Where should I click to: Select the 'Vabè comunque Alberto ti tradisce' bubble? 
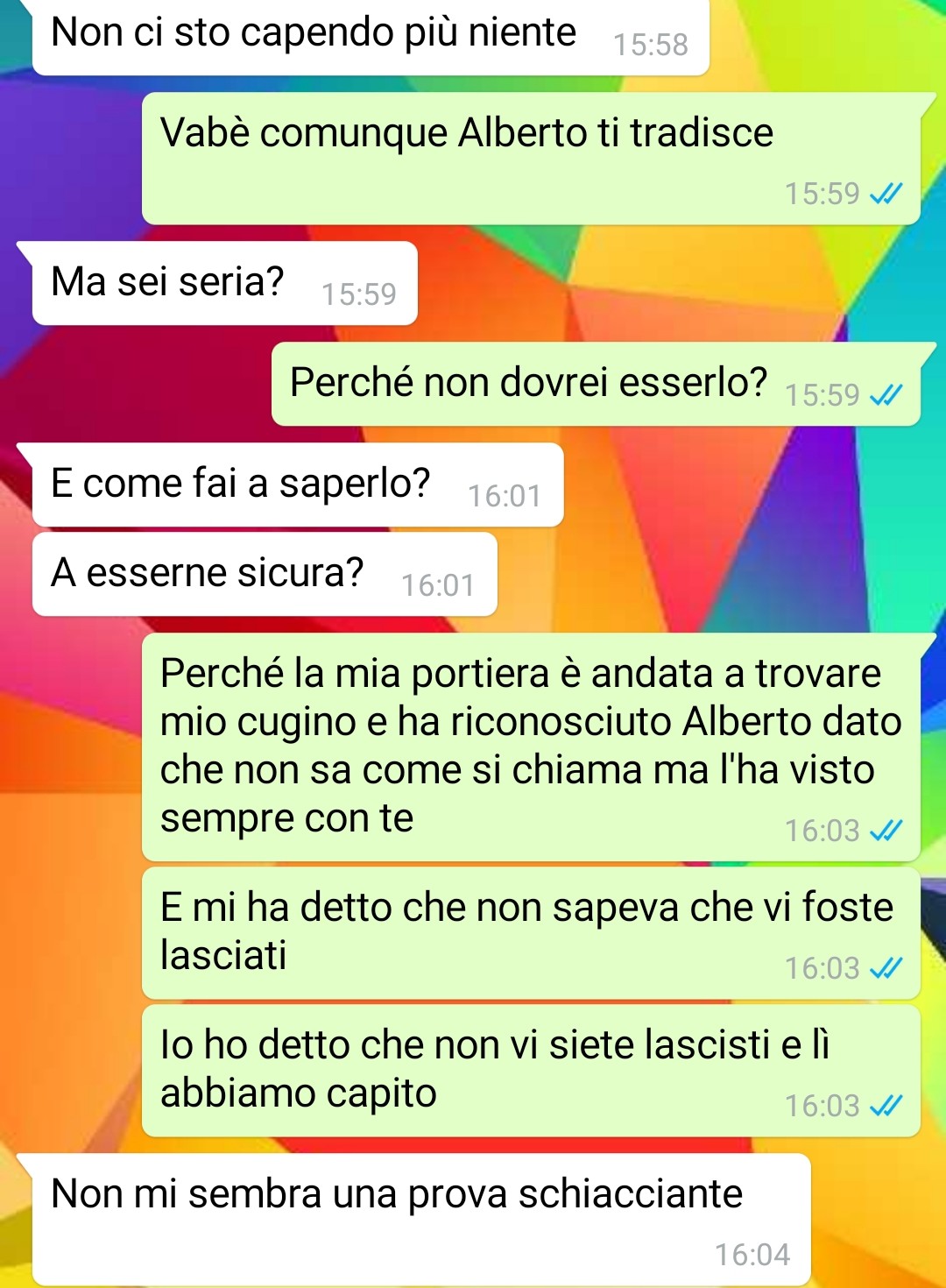[531, 159]
